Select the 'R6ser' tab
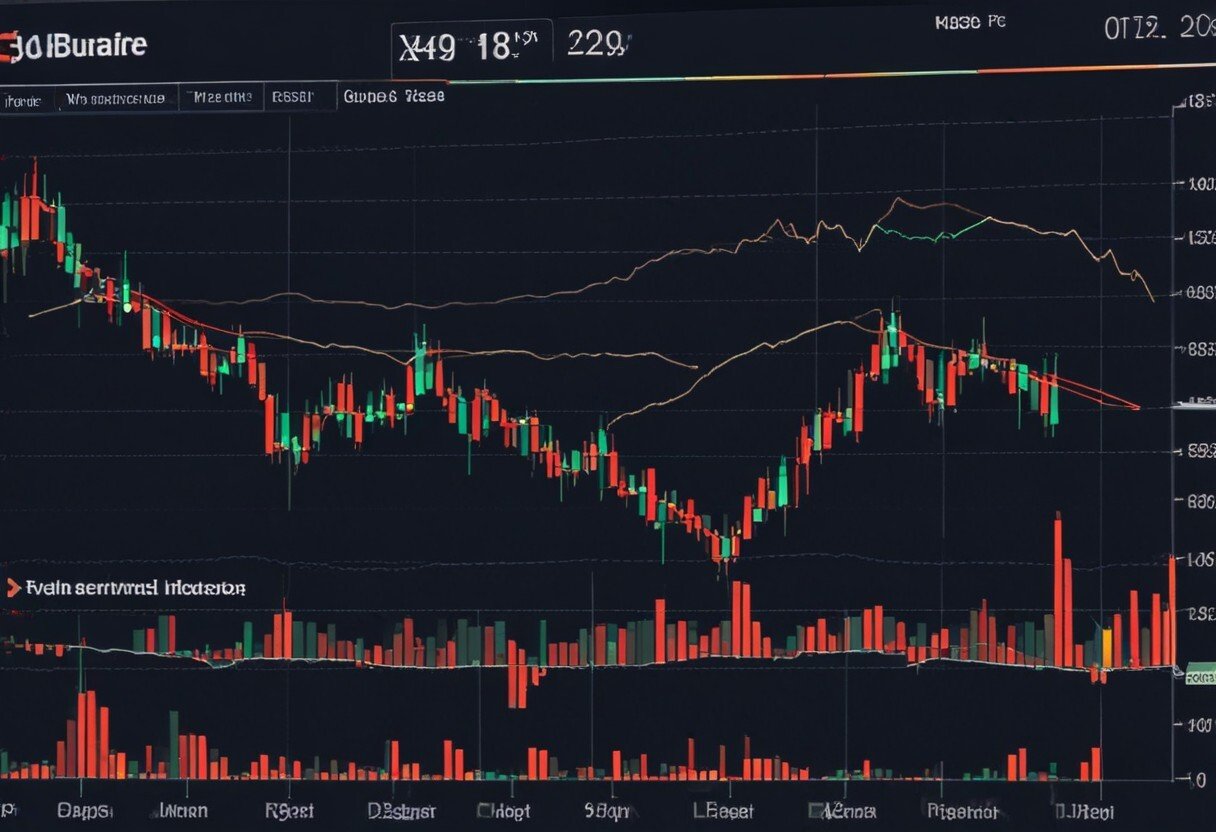Viewport: 1216px width, 832px height. [x=292, y=97]
